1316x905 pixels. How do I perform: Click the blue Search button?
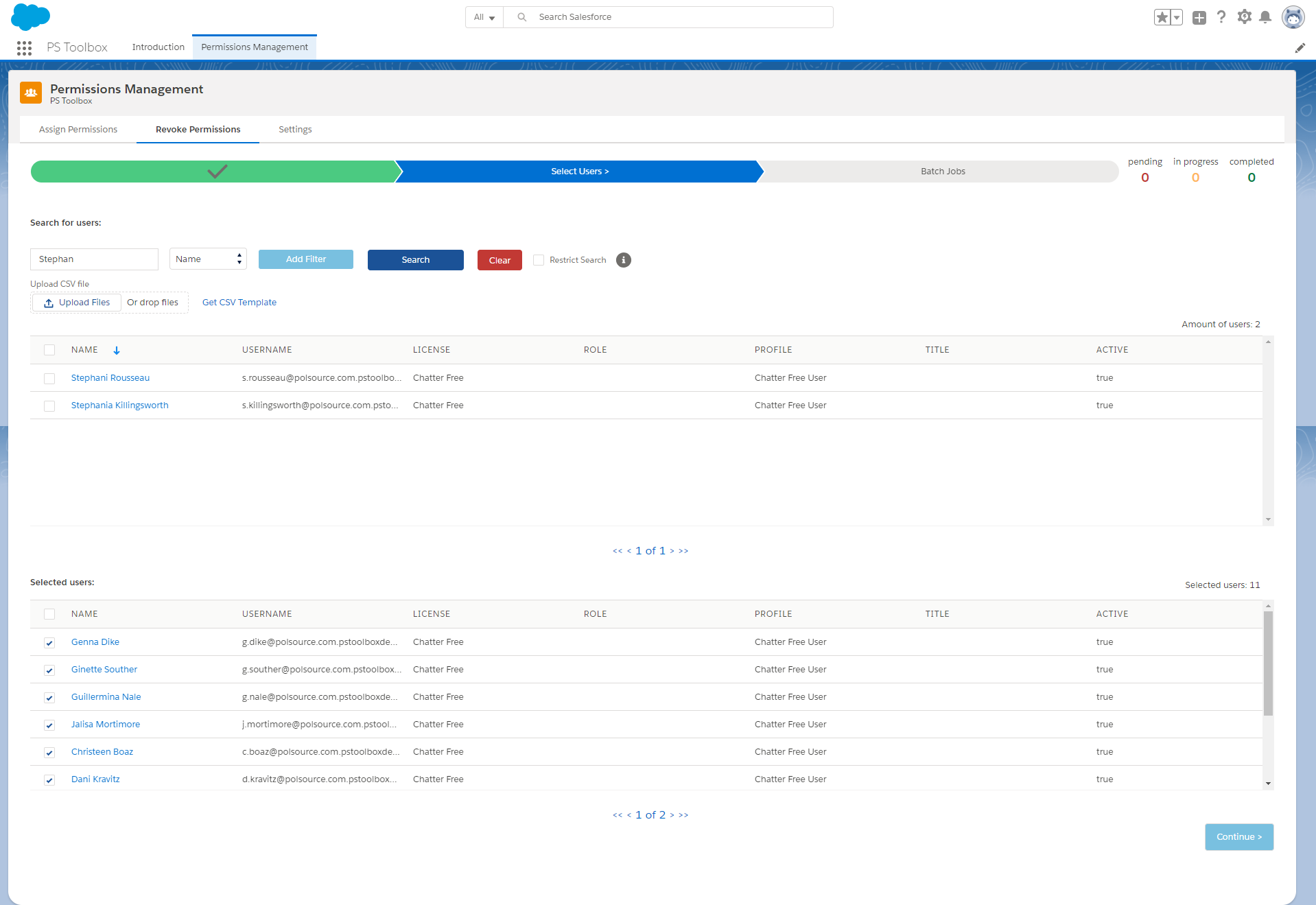coord(416,260)
